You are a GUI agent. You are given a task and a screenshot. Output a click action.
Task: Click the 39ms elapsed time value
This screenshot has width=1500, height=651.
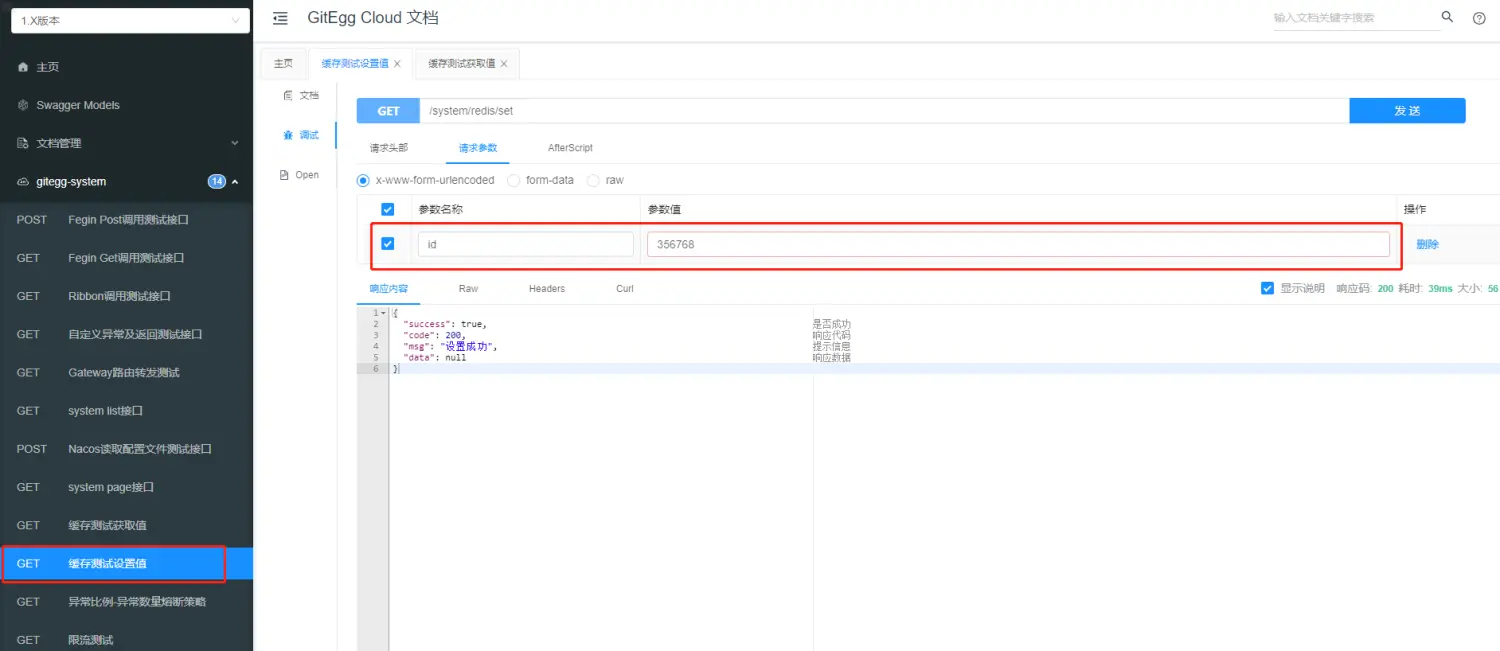pyautogui.click(x=1440, y=288)
